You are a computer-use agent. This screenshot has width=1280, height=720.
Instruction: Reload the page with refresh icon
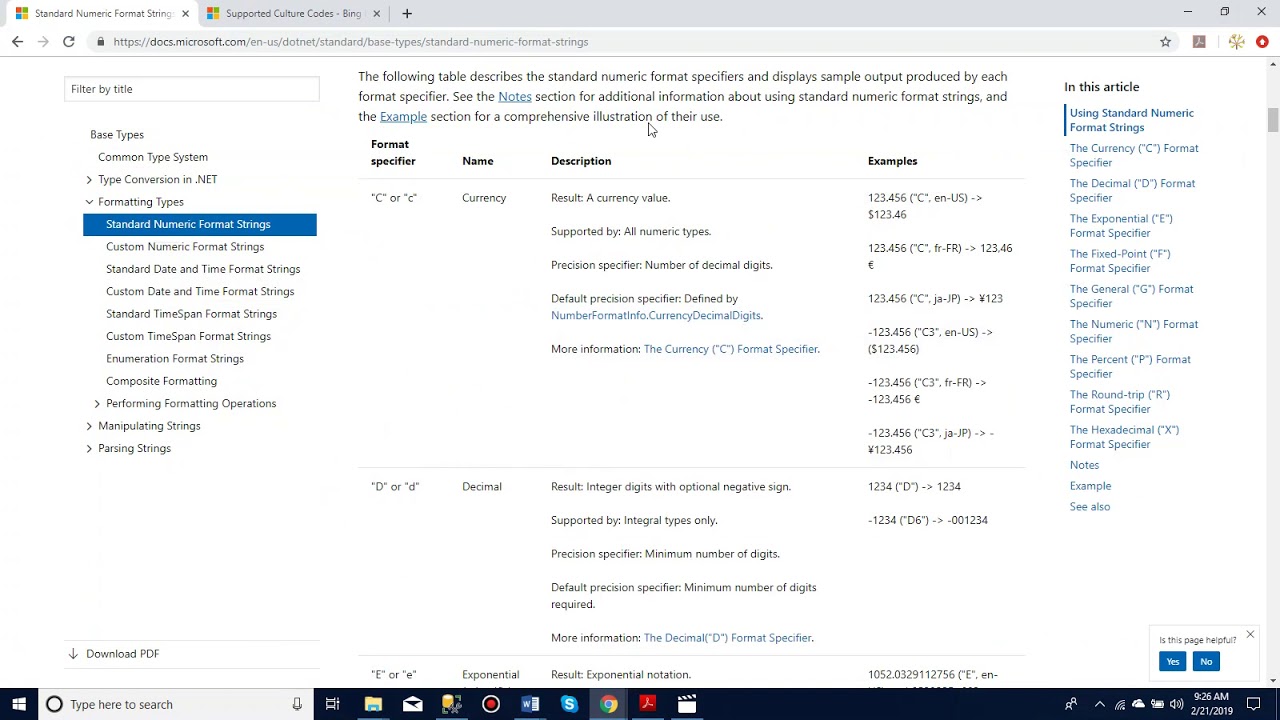(69, 41)
